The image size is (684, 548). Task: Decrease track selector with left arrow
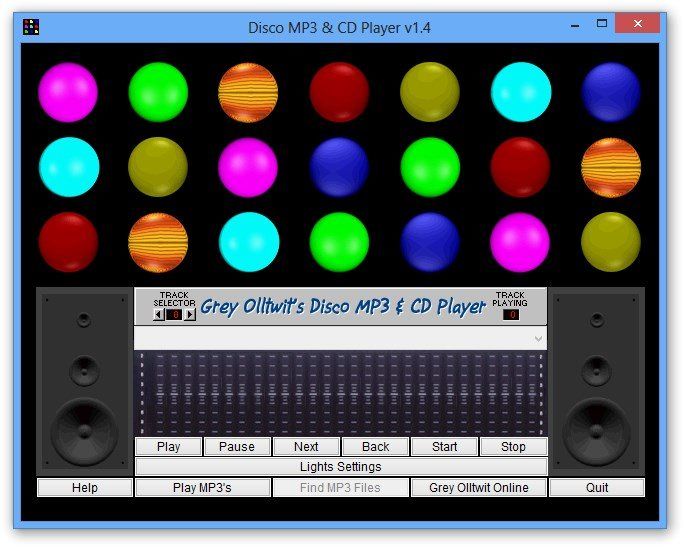pyautogui.click(x=159, y=314)
